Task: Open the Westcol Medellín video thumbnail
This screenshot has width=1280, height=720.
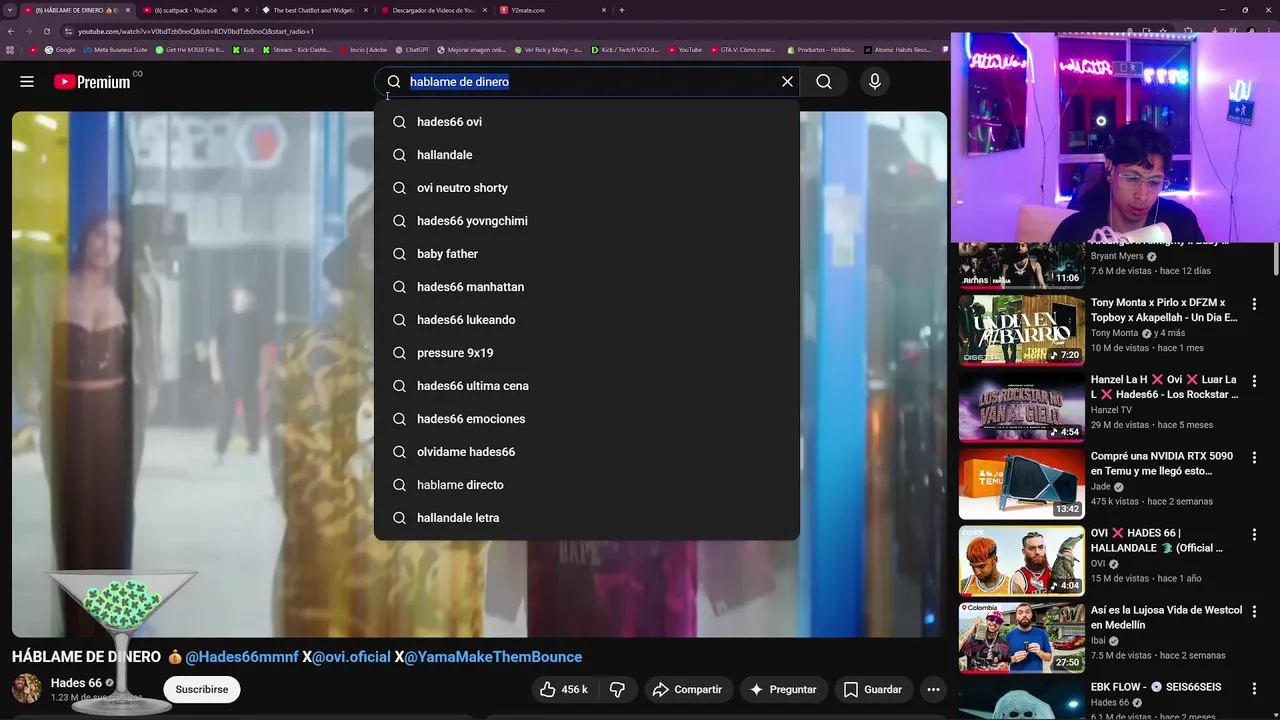Action: click(1021, 638)
